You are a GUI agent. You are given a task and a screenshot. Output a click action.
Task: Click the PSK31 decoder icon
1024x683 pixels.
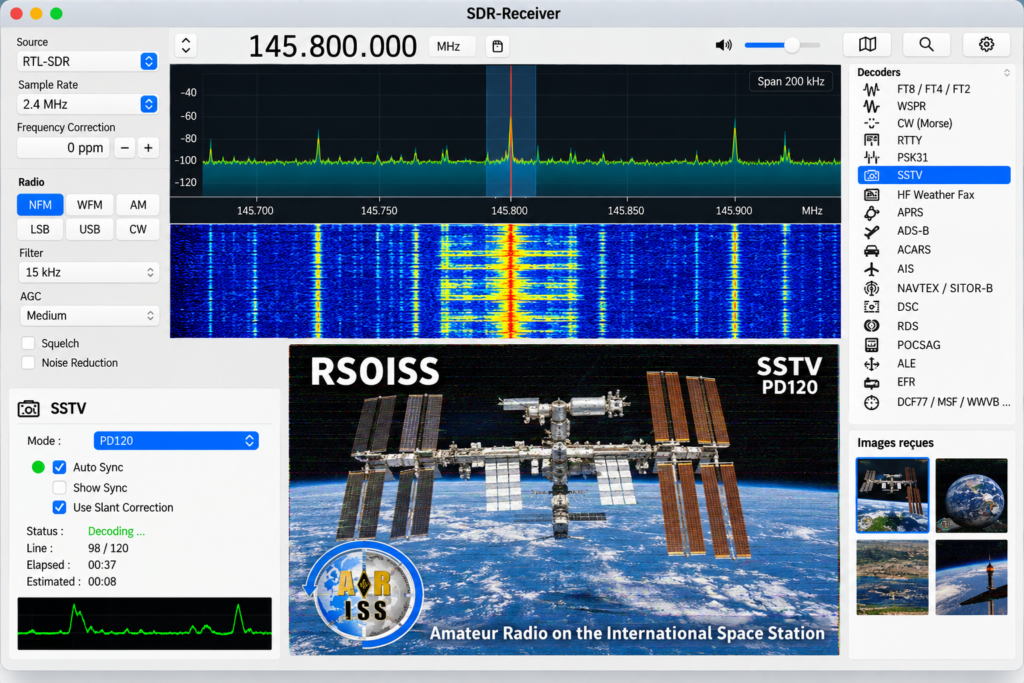tap(871, 157)
